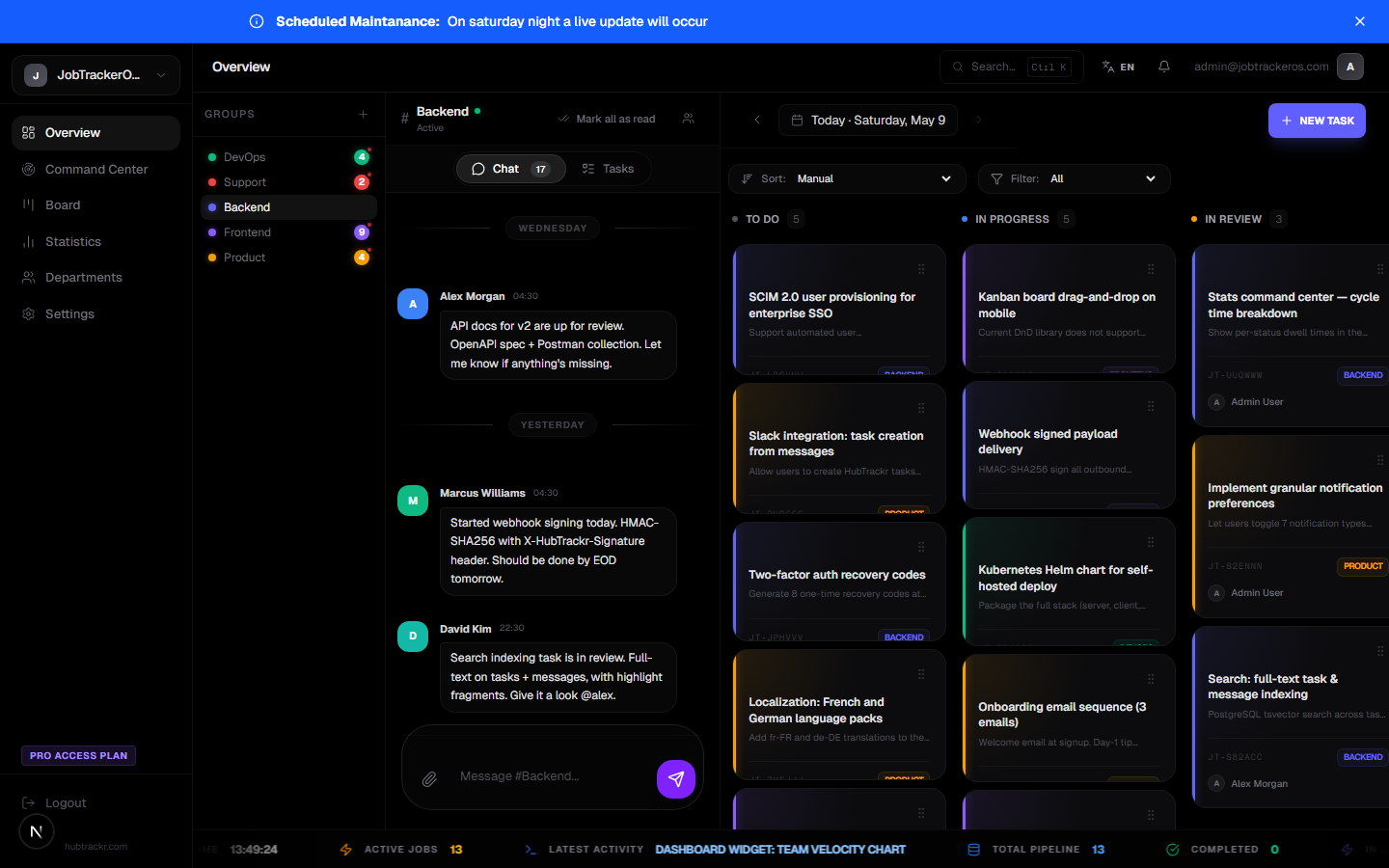Click the ACTIVE JOBS lightning icon

(345, 850)
